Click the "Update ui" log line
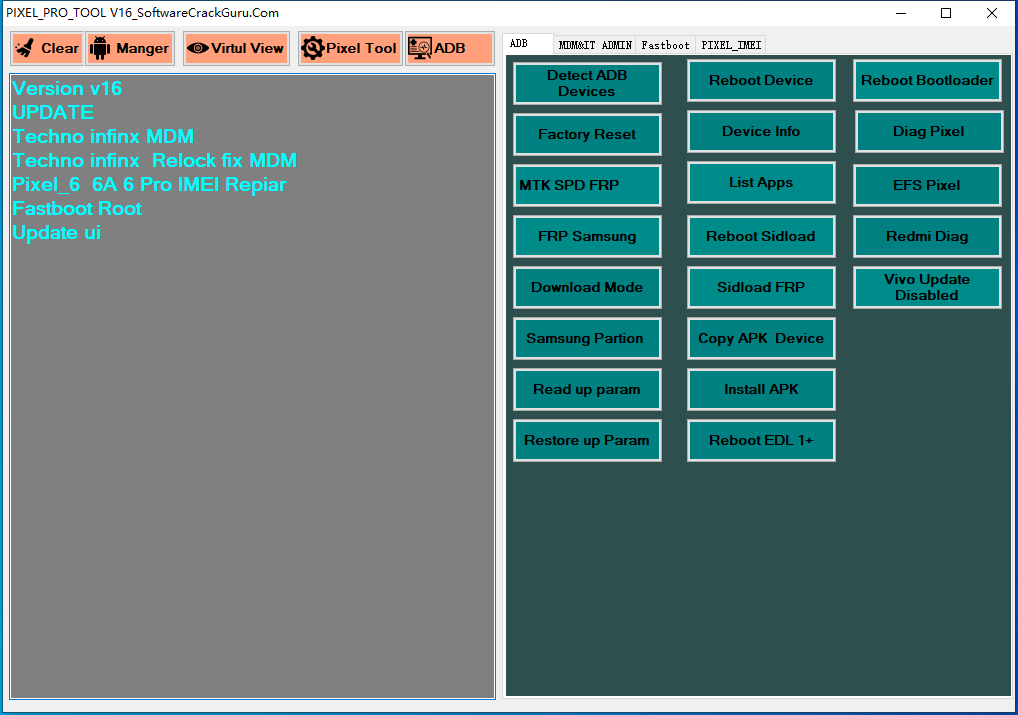This screenshot has height=715, width=1018. pyautogui.click(x=56, y=232)
